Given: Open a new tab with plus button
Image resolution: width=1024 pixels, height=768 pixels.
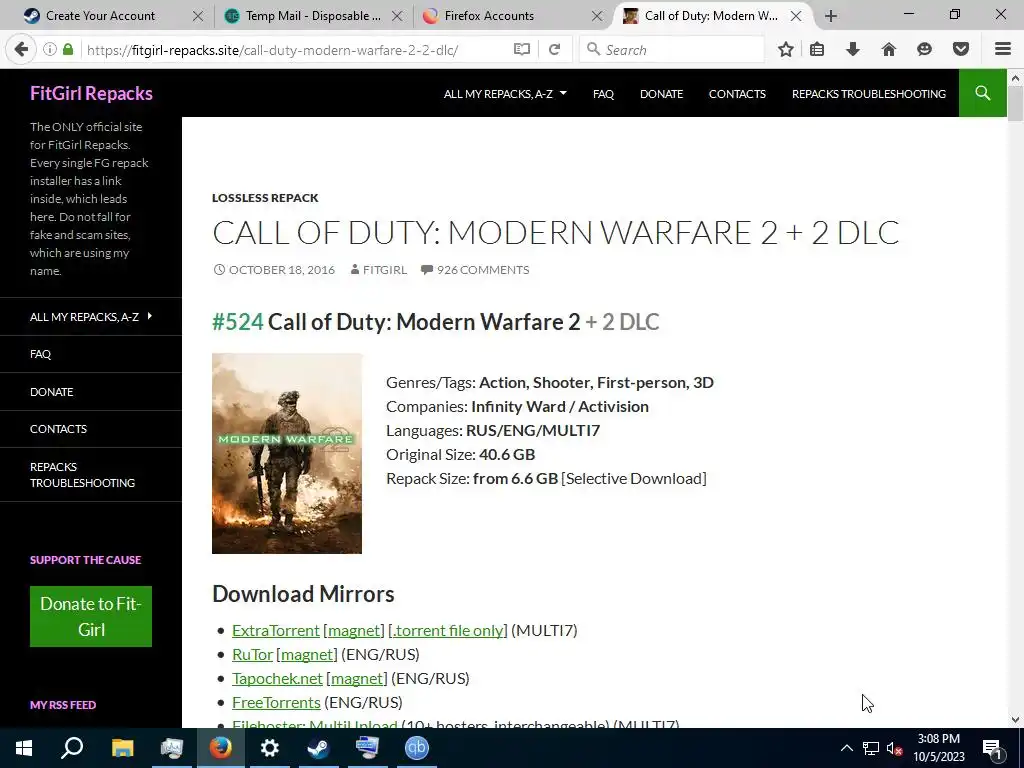Looking at the screenshot, I should click(831, 16).
